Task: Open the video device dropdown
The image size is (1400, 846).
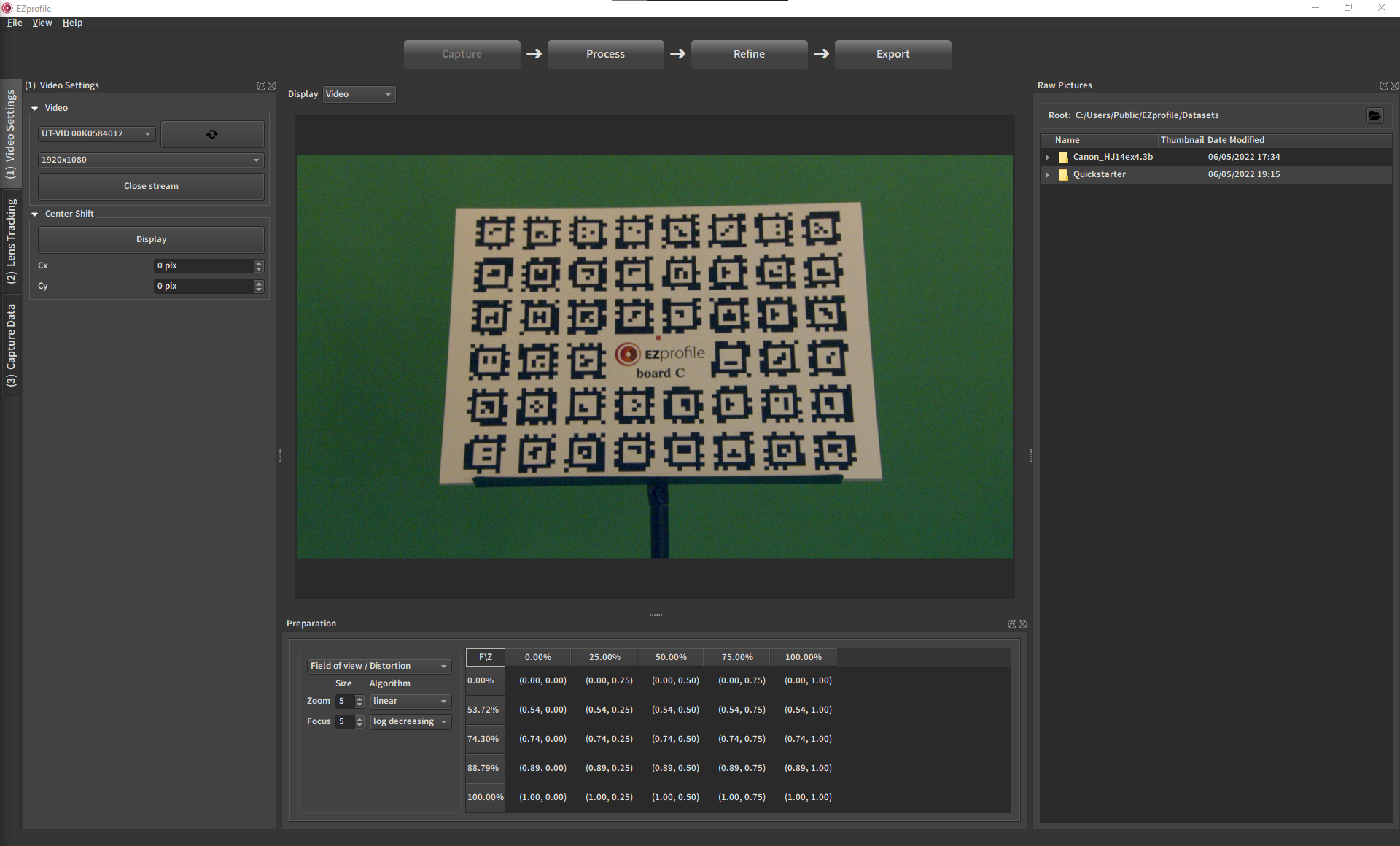Action: click(x=96, y=134)
